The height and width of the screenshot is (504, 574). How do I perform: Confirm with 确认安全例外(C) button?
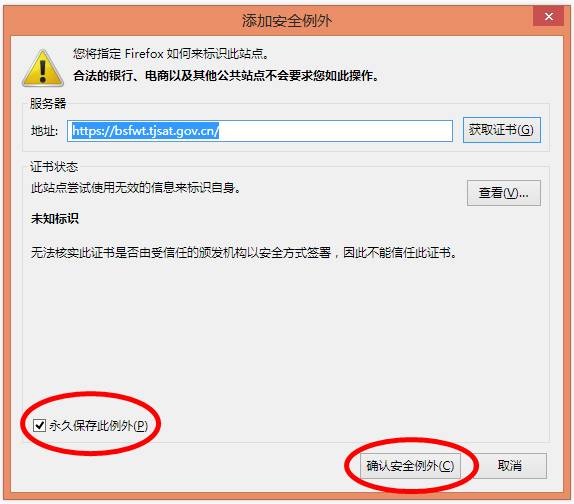click(410, 466)
